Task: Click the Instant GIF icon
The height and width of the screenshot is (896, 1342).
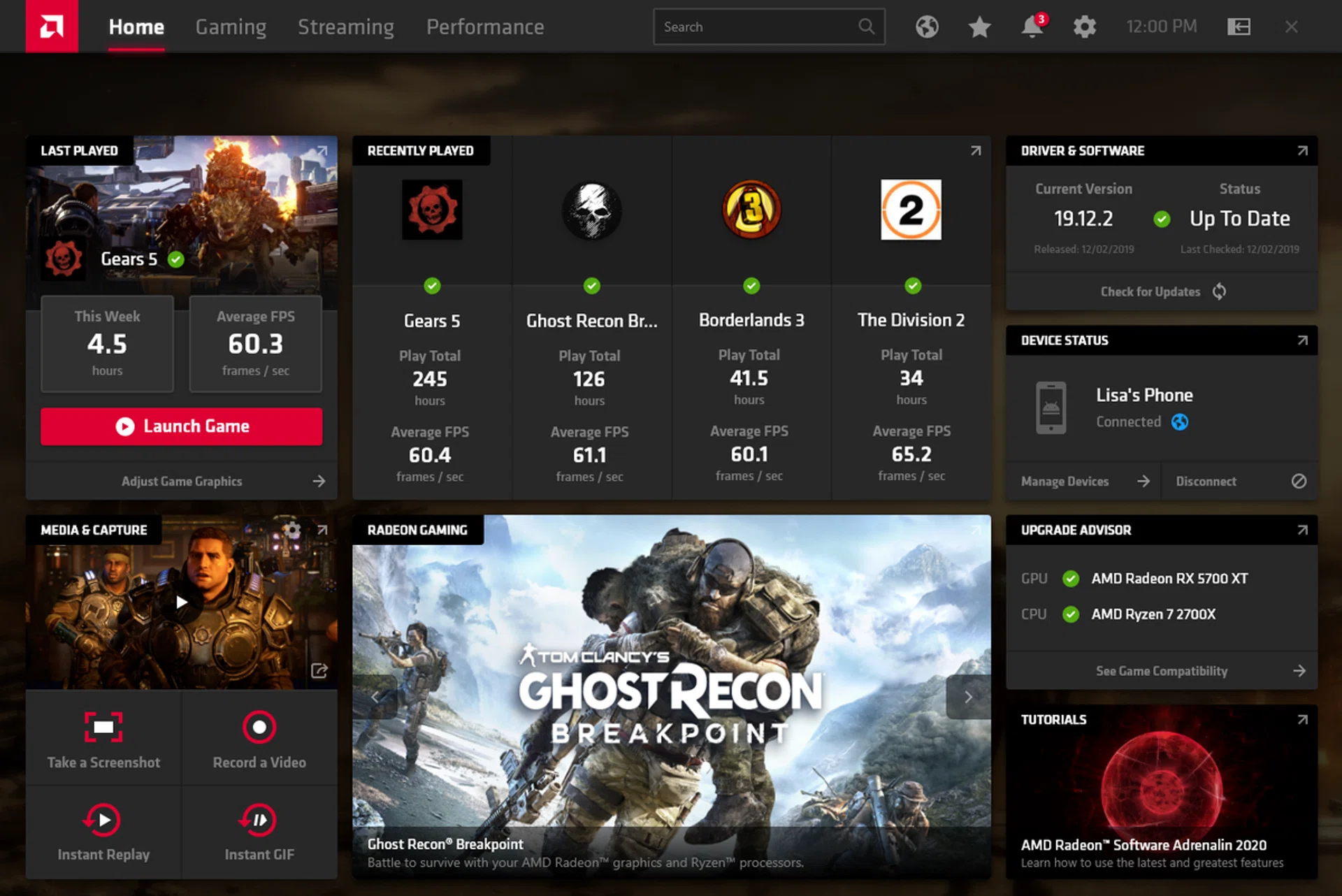Action: coord(259,820)
